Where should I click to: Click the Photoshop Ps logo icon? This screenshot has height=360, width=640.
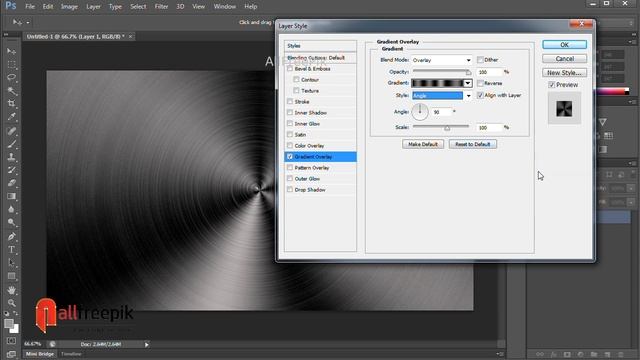point(11,6)
